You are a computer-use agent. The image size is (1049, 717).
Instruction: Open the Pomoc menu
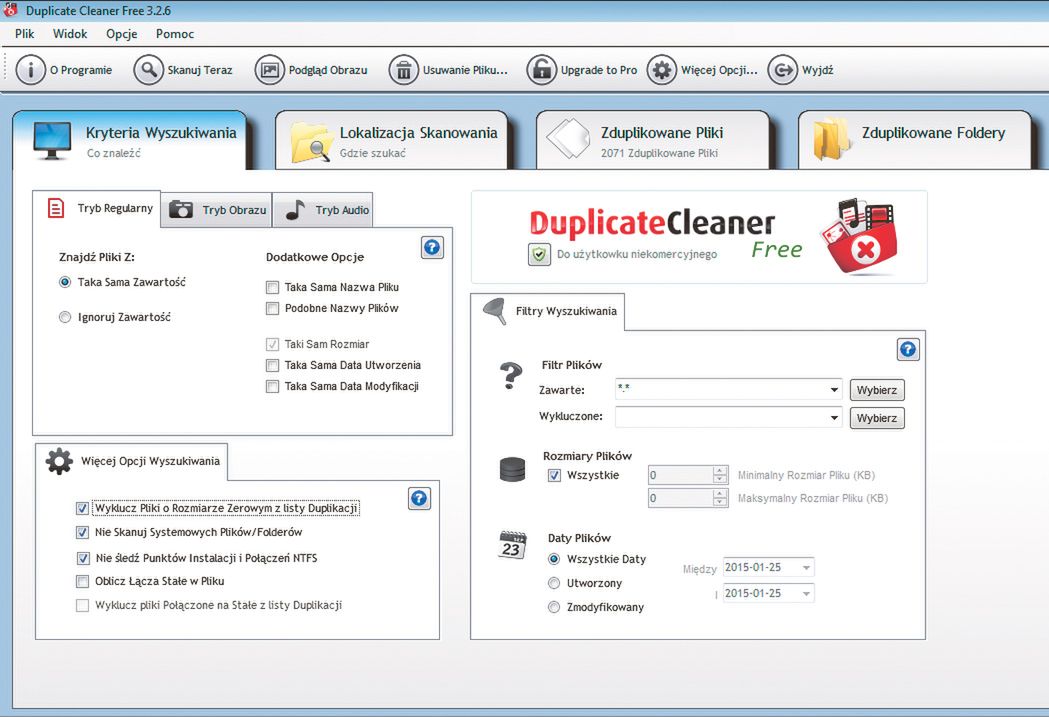coord(175,34)
